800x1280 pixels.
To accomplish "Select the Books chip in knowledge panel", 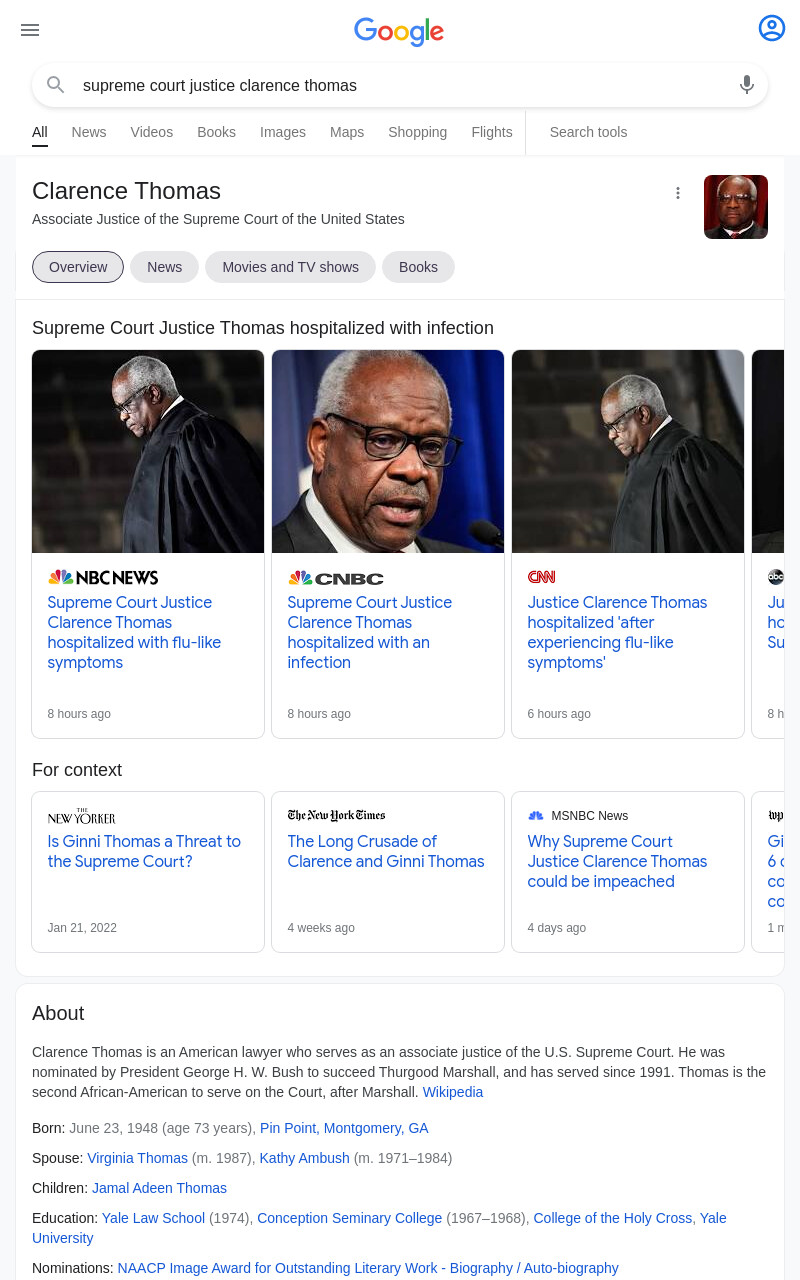I will [x=418, y=267].
